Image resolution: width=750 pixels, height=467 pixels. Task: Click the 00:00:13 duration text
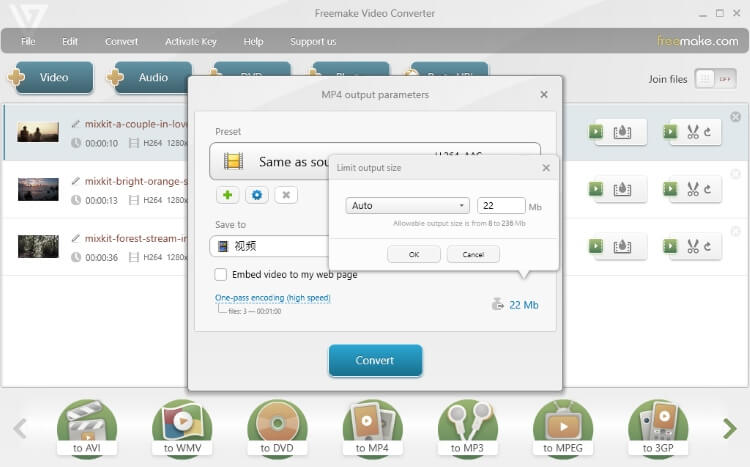[x=101, y=200]
